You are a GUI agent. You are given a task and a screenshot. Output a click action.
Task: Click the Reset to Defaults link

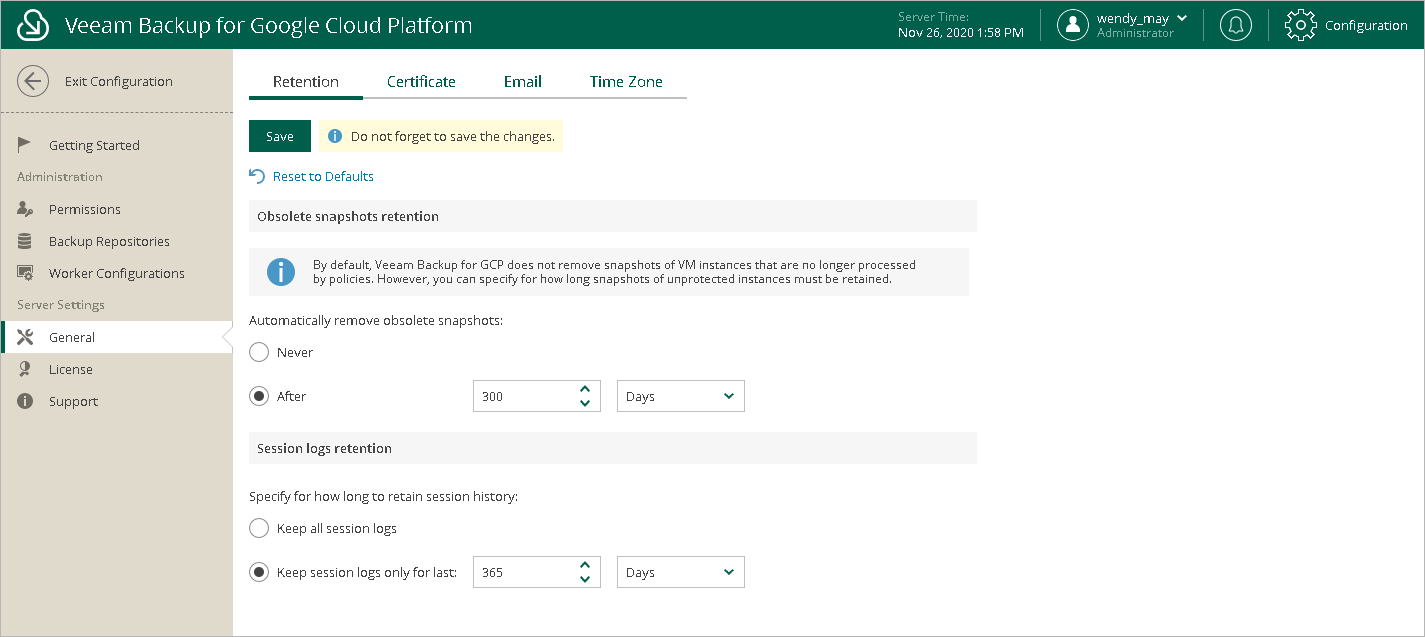coord(323,176)
